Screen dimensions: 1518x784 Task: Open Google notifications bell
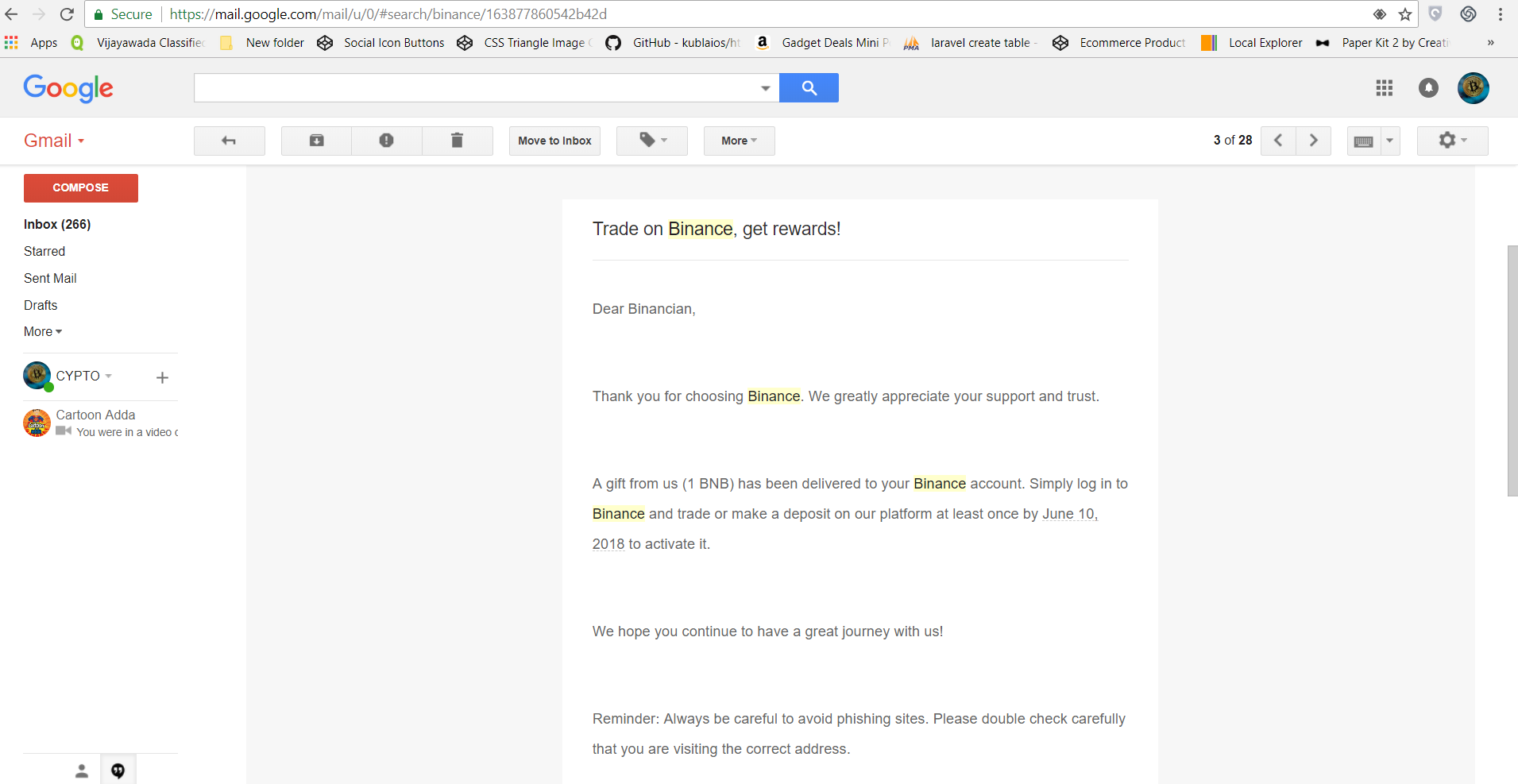click(x=1428, y=88)
